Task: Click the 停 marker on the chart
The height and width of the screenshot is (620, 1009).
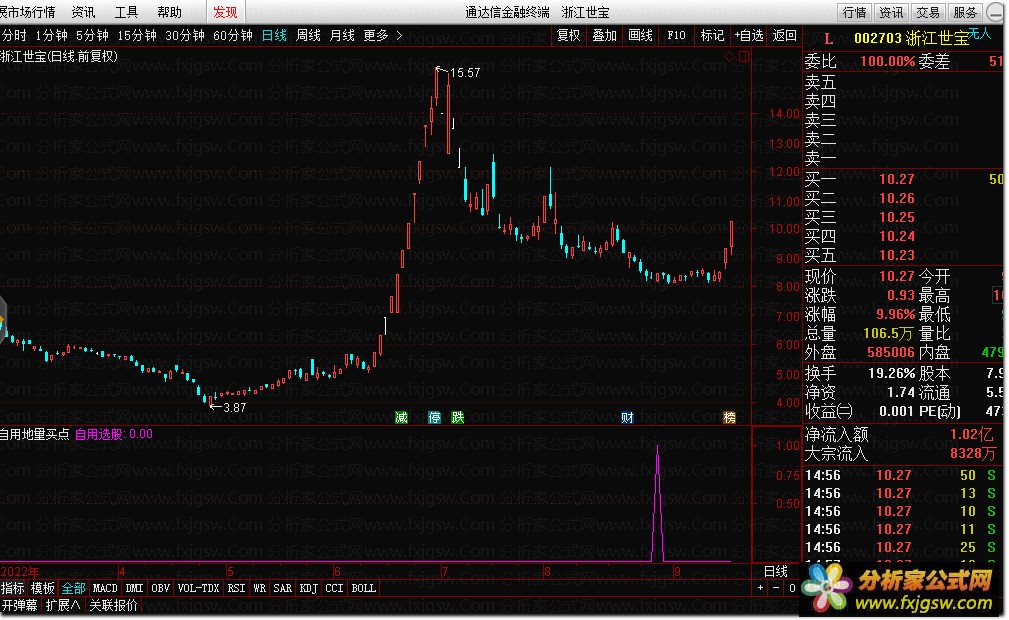Action: coord(434,418)
